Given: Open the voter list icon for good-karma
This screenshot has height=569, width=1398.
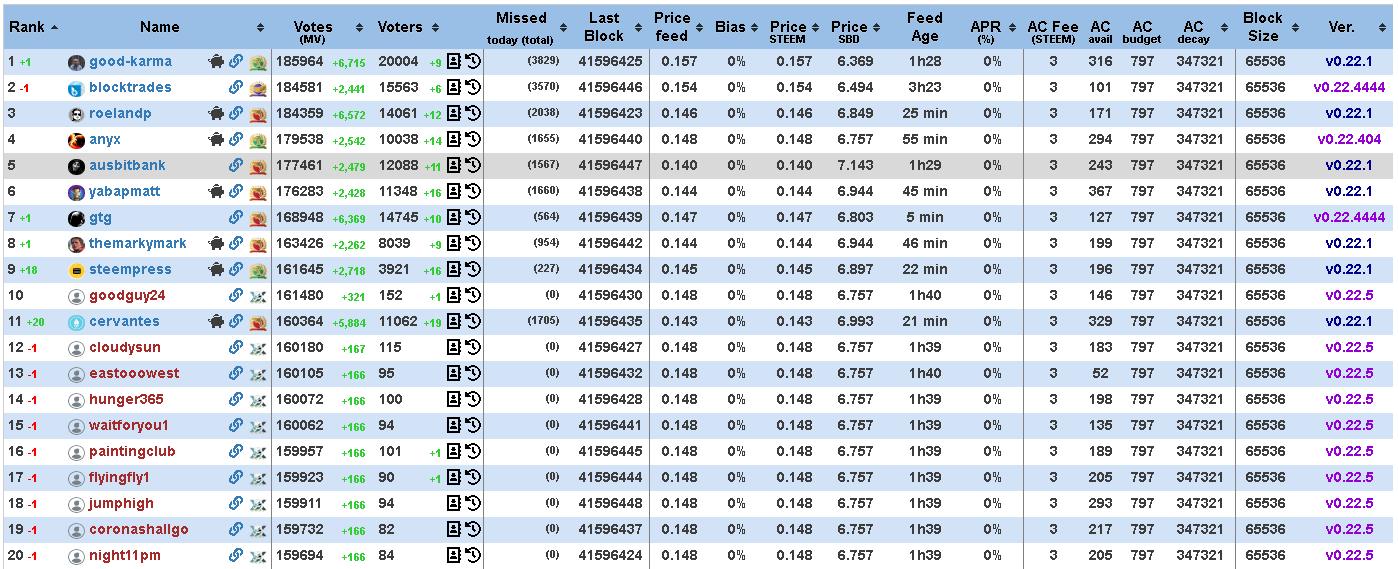Looking at the screenshot, I should [x=453, y=61].
